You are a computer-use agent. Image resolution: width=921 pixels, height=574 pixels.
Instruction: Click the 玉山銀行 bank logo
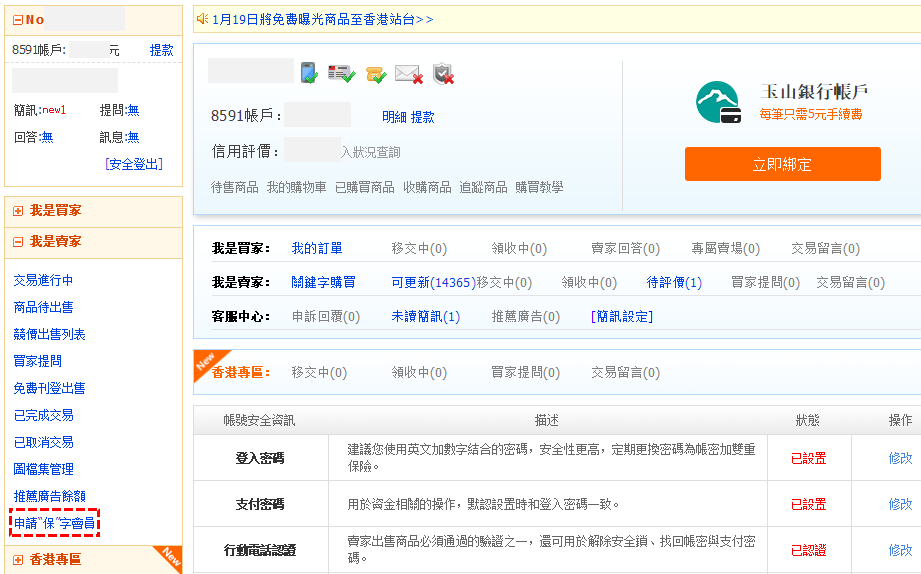pyautogui.click(x=720, y=102)
